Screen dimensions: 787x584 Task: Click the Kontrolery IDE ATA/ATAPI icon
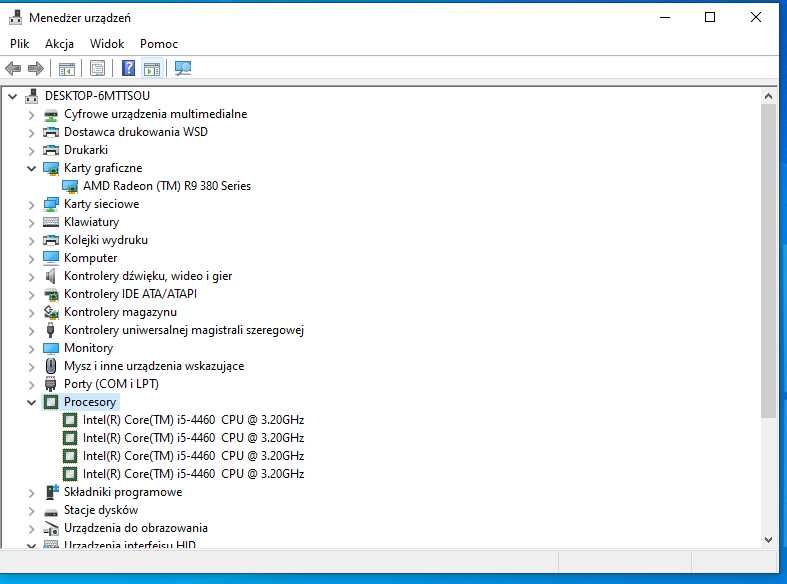51,294
